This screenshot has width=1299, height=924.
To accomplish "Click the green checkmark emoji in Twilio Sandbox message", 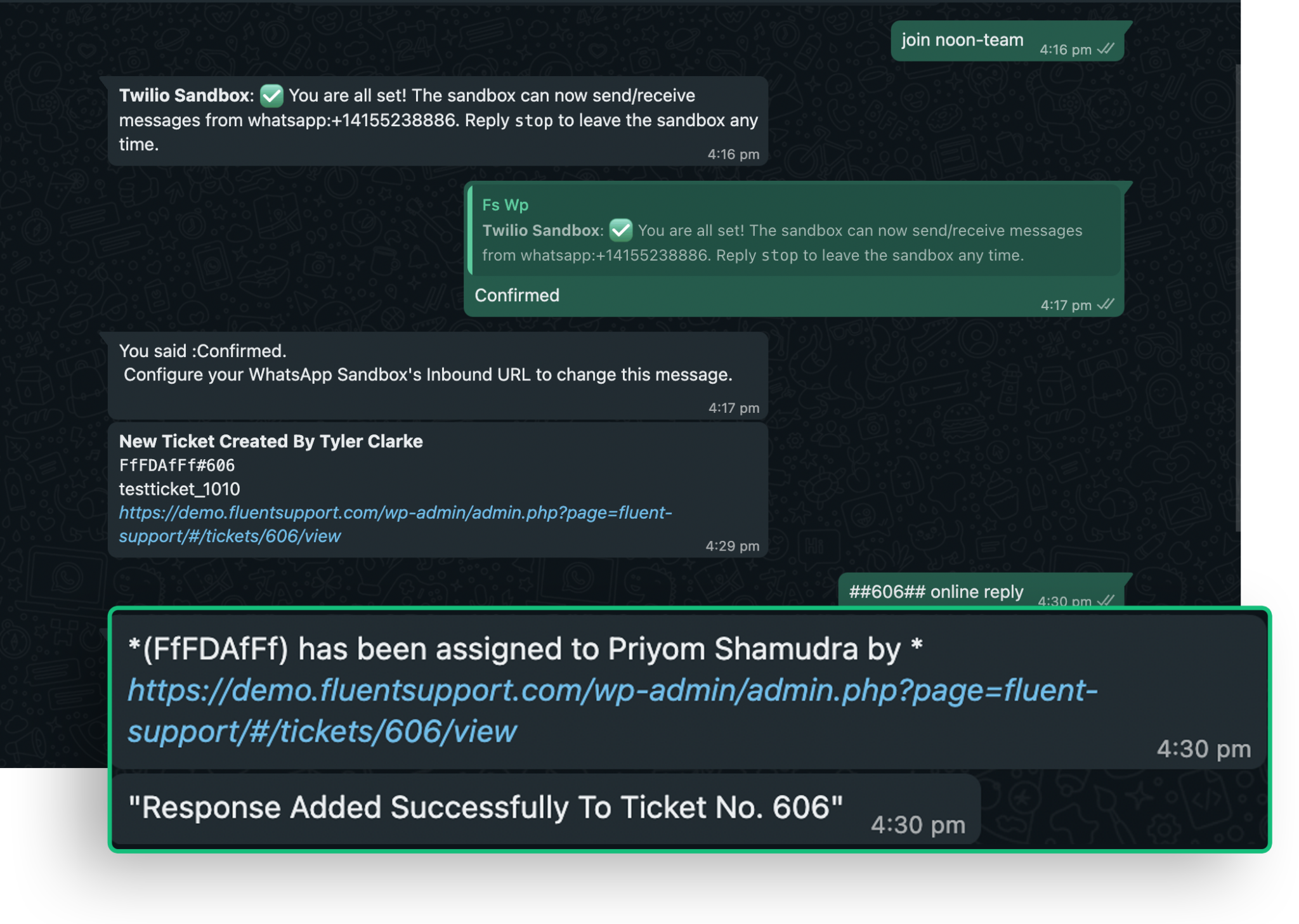I will tap(271, 96).
